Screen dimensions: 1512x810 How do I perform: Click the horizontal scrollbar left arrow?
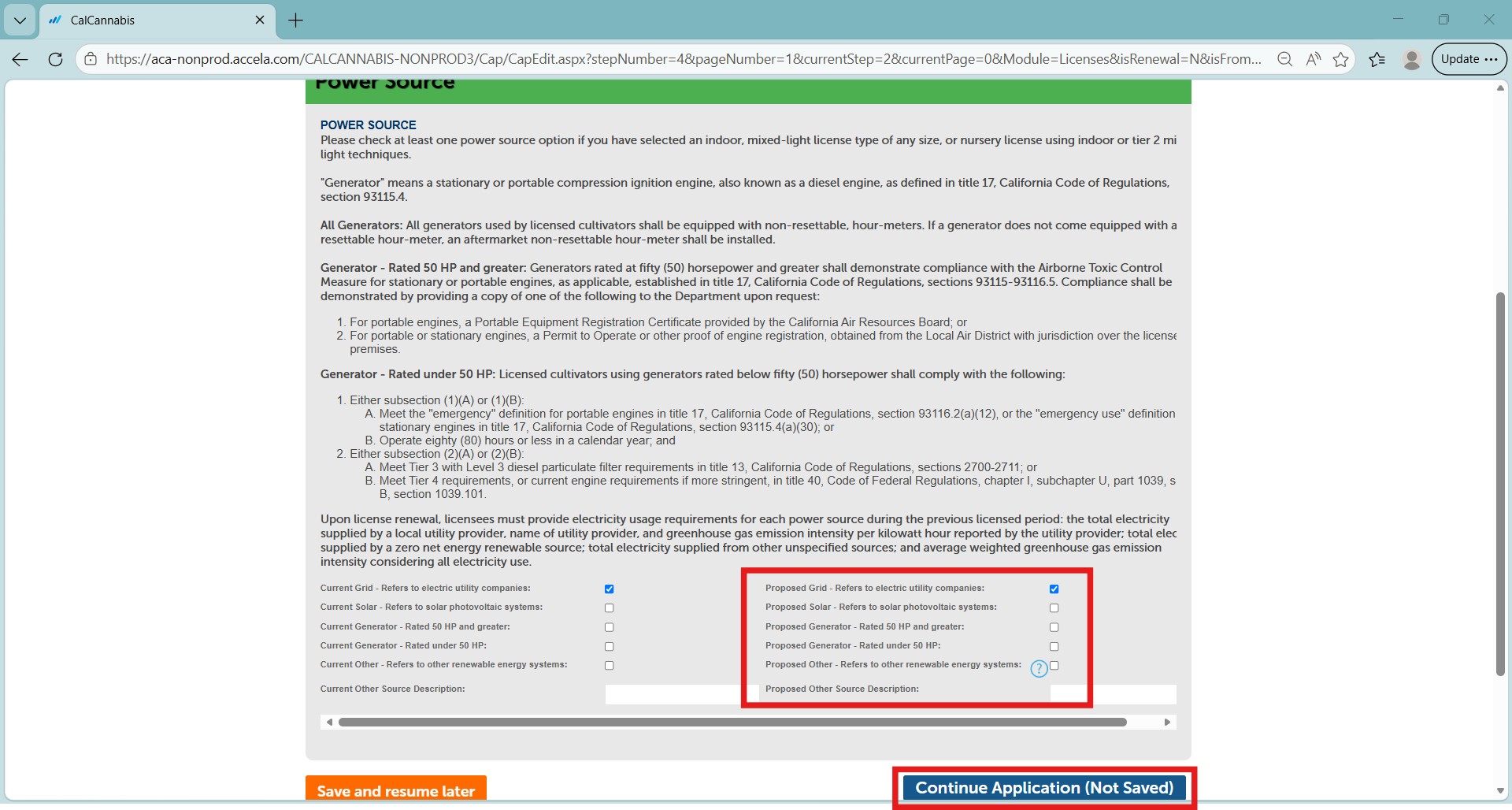click(x=329, y=722)
